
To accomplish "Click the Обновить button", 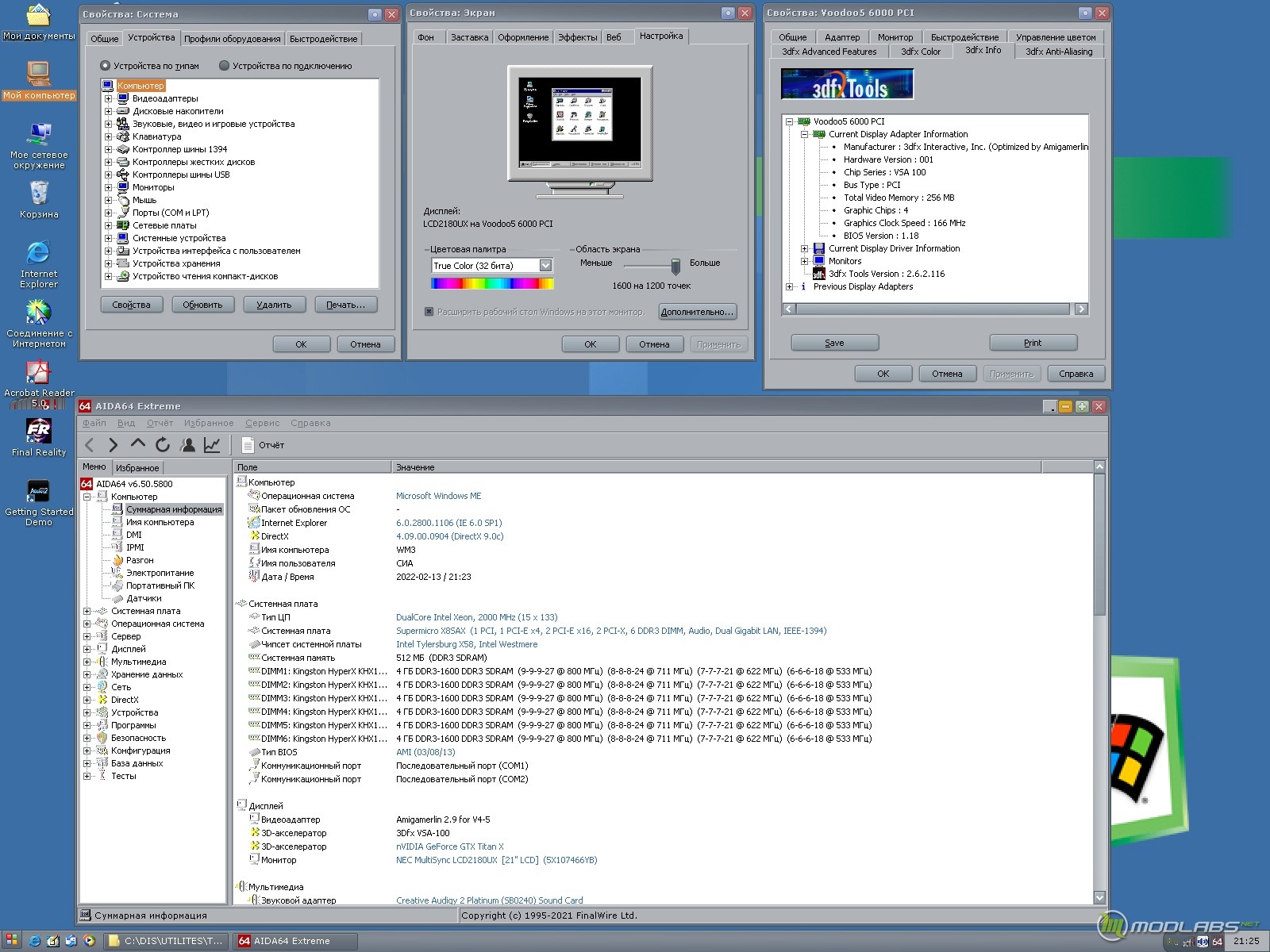I will point(202,305).
